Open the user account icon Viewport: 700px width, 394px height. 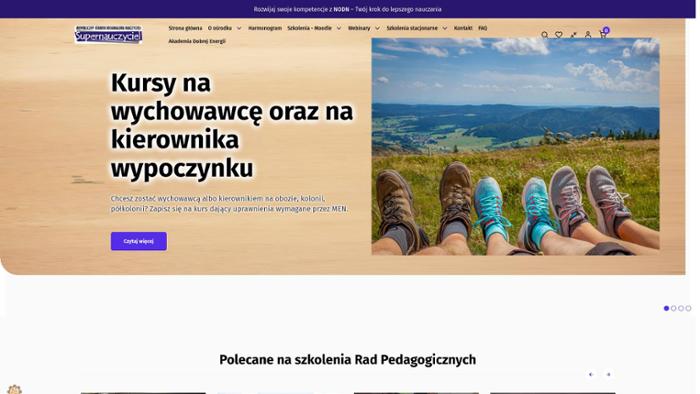[588, 35]
